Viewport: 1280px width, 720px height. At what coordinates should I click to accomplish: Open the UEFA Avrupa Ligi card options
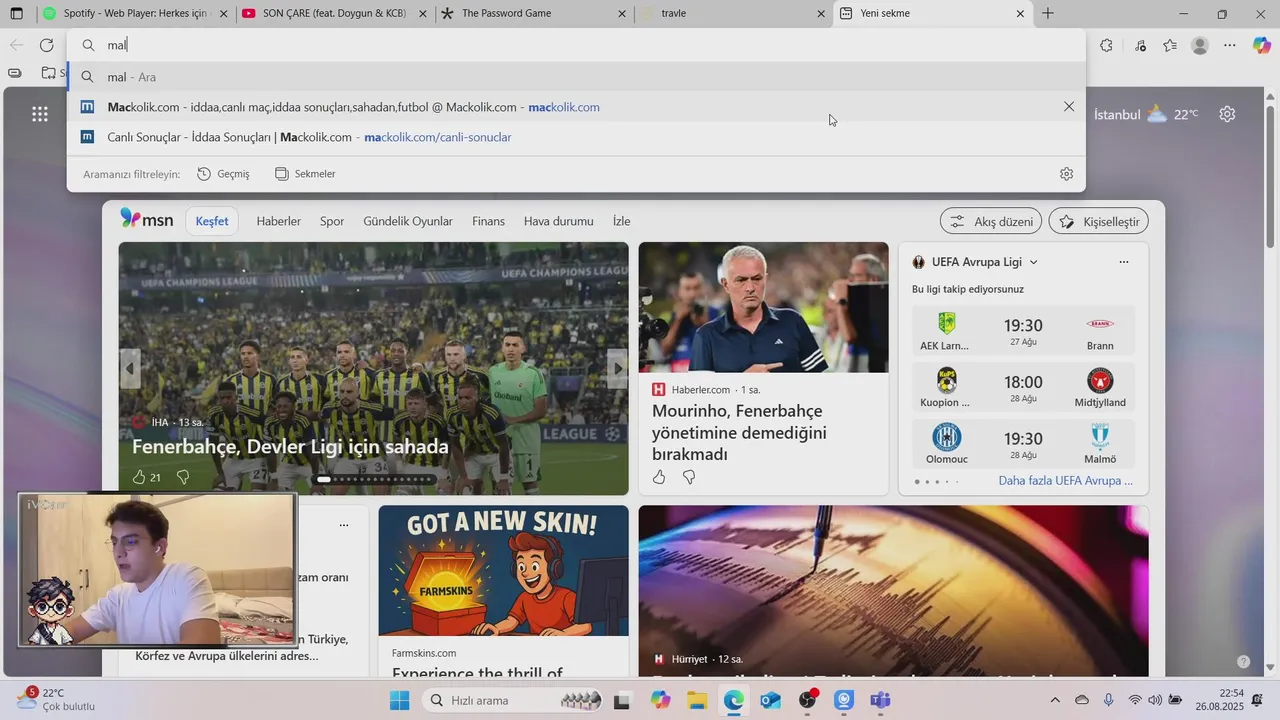1123,262
